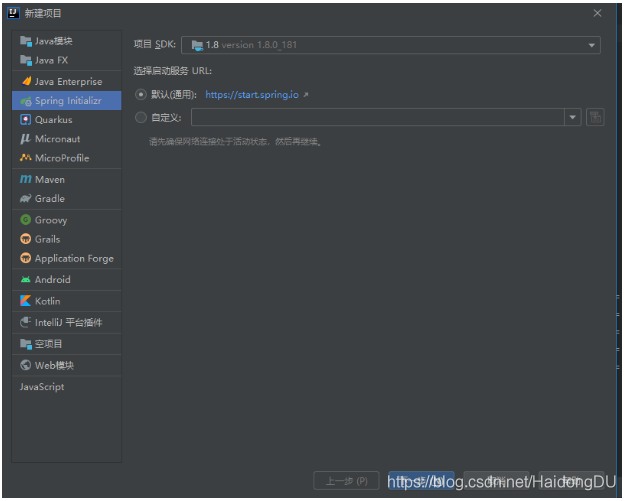Select Application Forge generator
The height and width of the screenshot is (501, 626).
click(67, 258)
